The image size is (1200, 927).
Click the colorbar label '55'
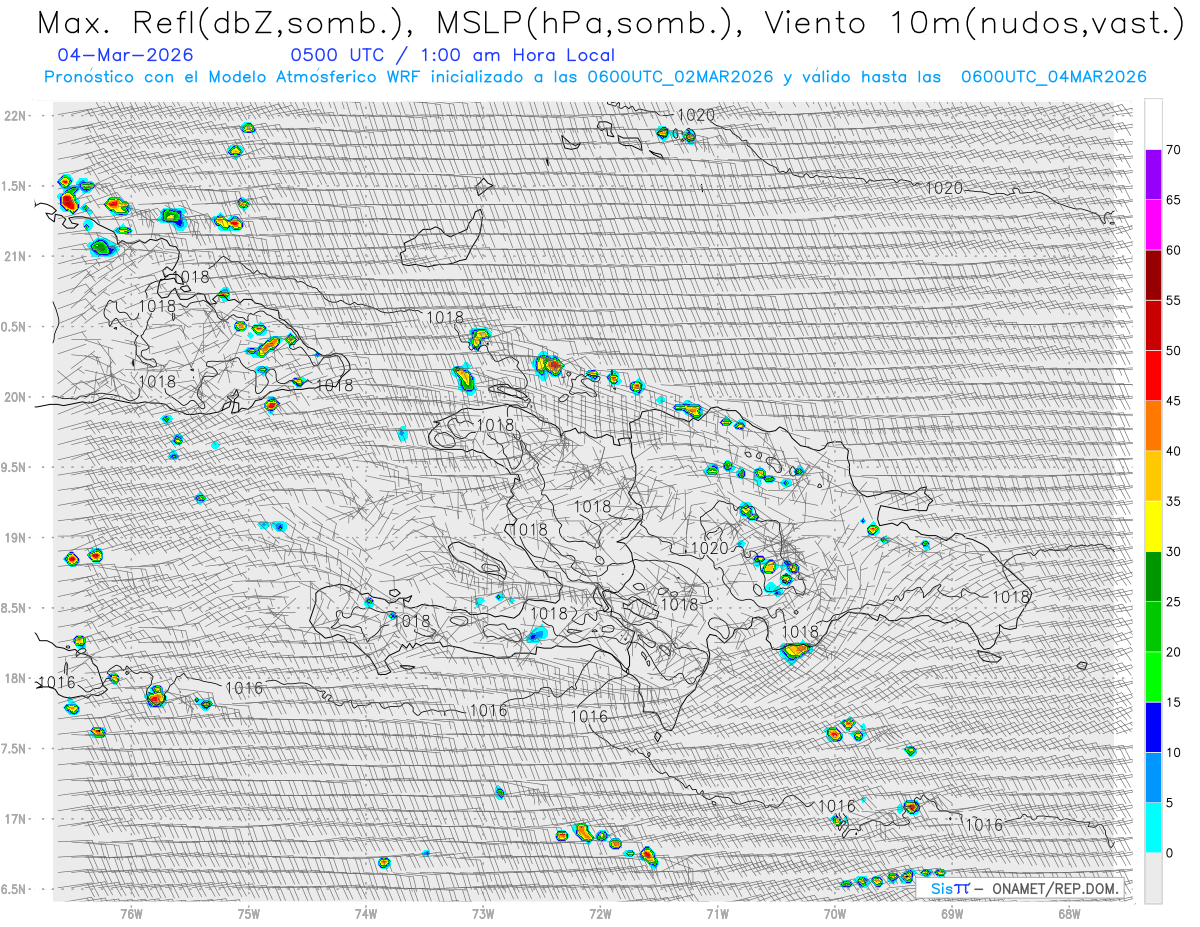point(1173,300)
